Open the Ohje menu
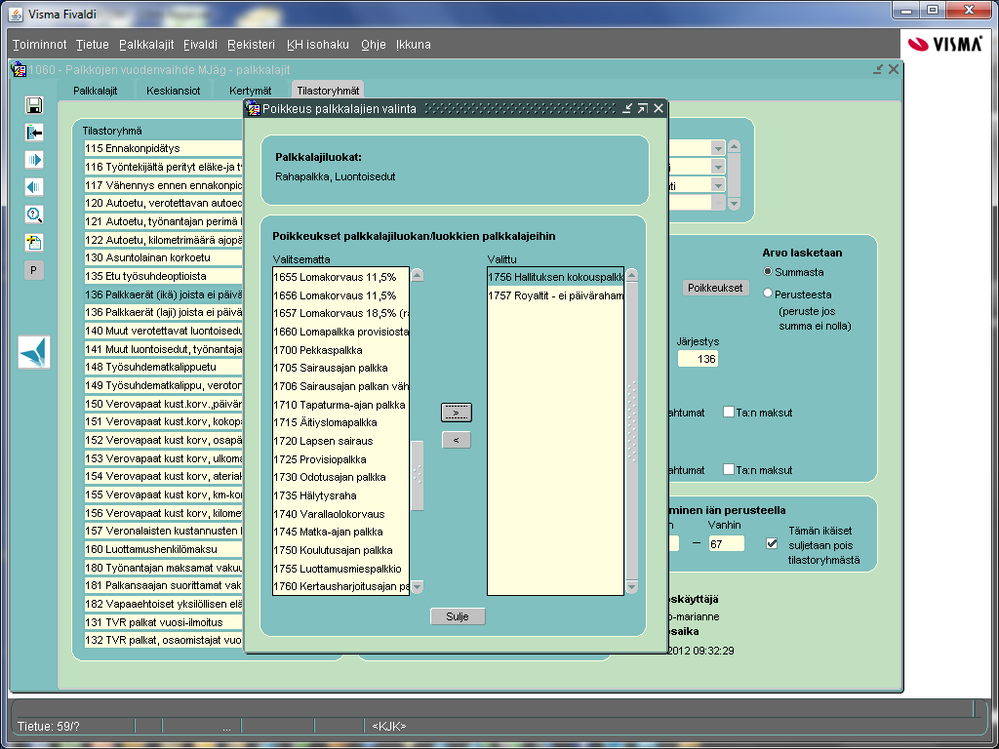 [373, 45]
